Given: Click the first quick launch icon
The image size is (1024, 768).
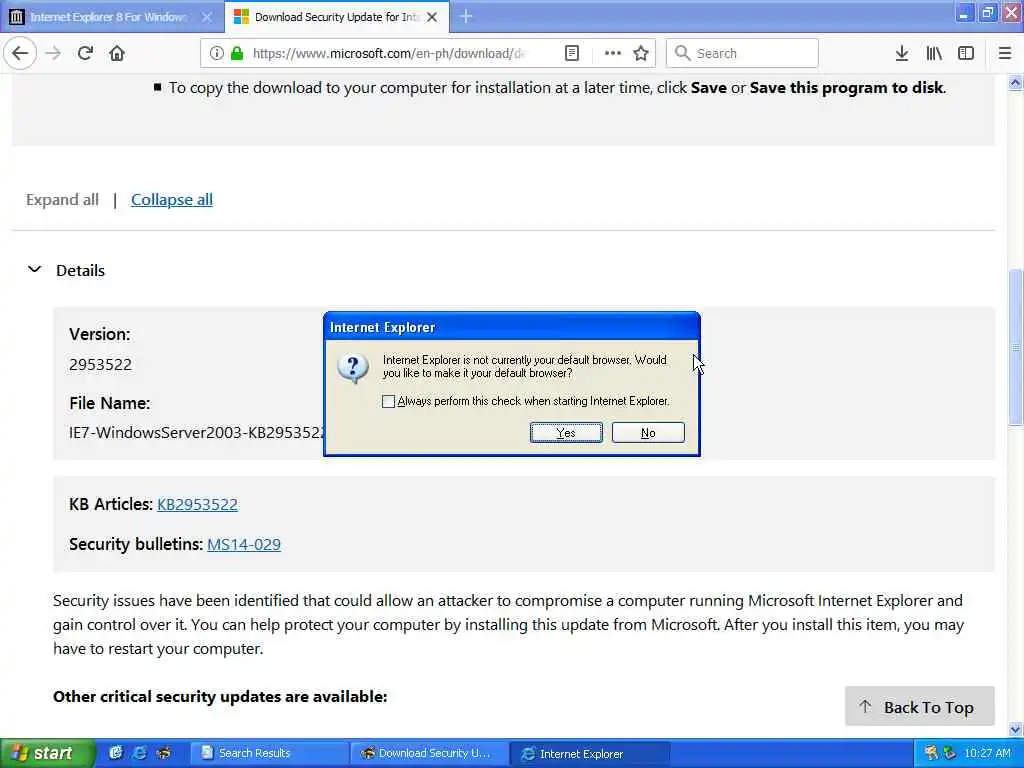Looking at the screenshot, I should 116,753.
